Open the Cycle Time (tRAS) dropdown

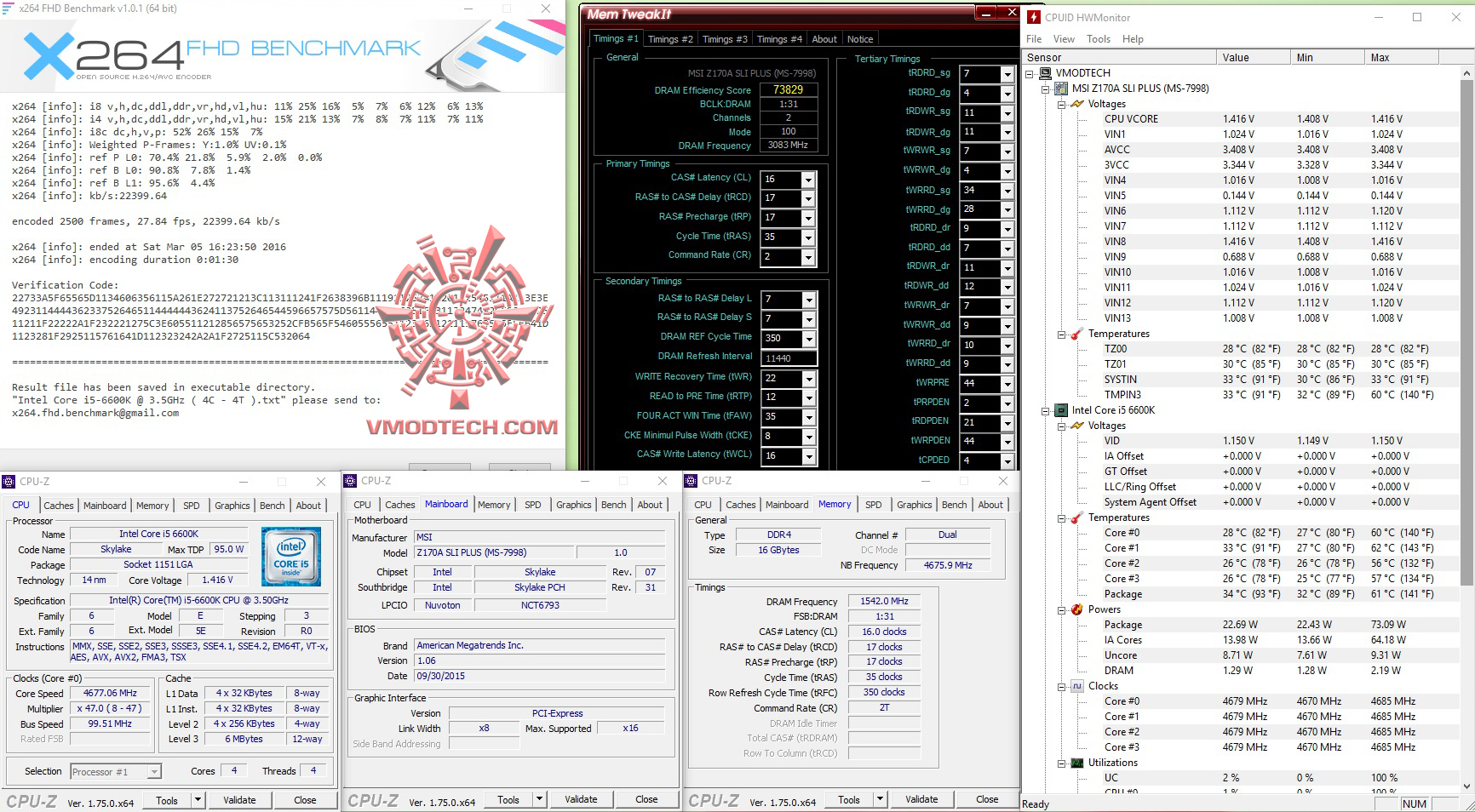coord(808,237)
